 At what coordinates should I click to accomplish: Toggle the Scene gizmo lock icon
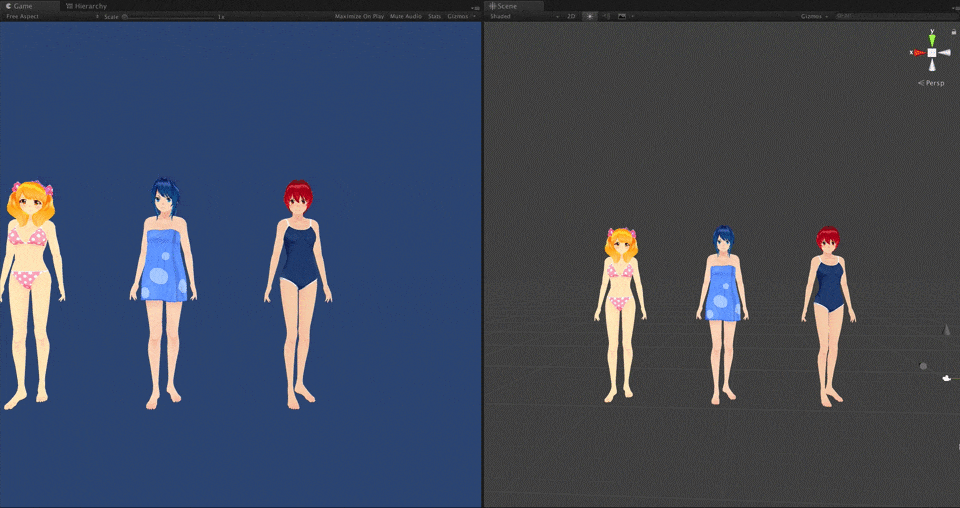tap(953, 32)
